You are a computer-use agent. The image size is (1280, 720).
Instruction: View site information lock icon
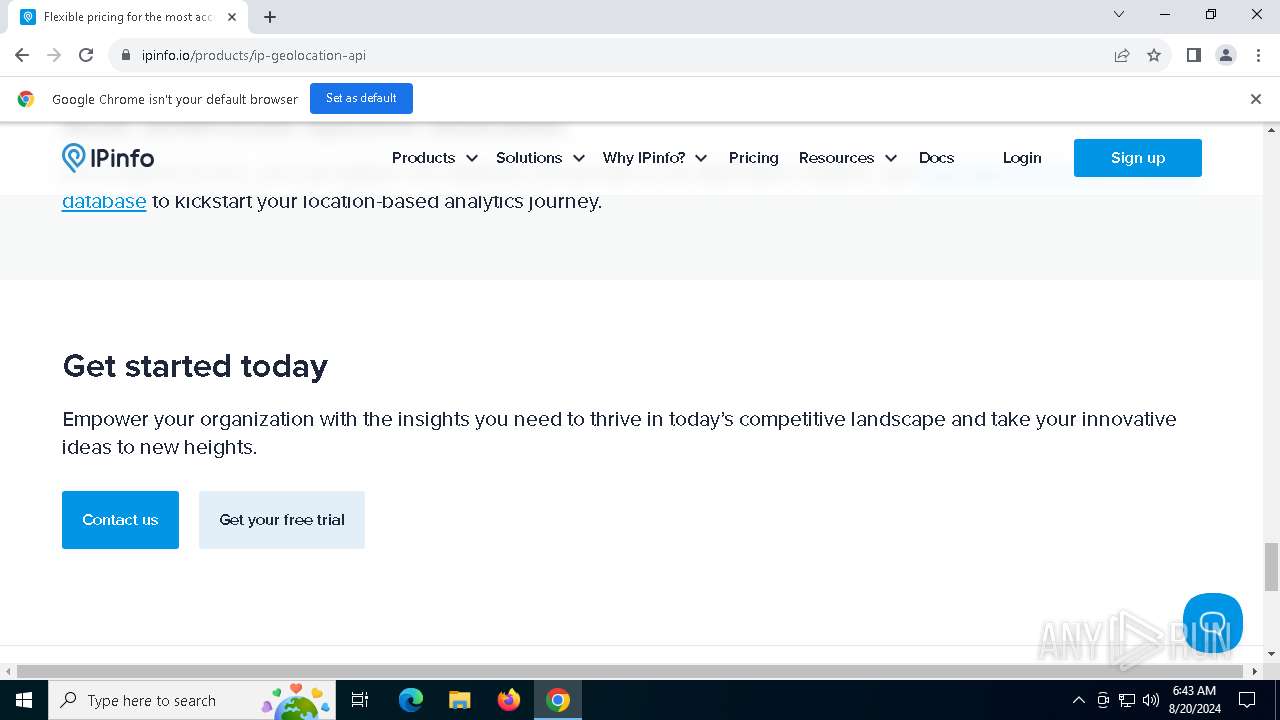pyautogui.click(x=126, y=55)
